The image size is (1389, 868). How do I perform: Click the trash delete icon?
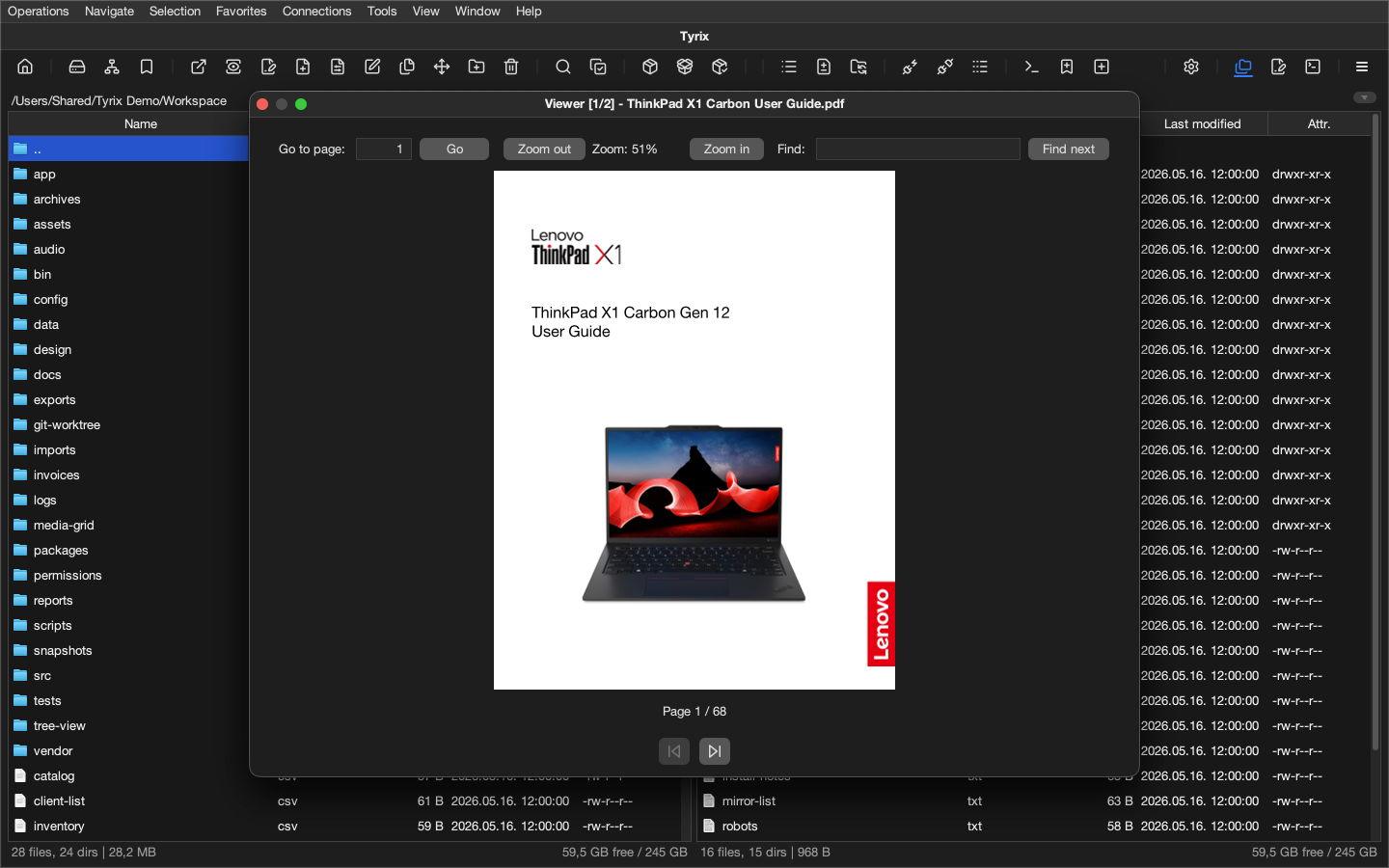(x=511, y=67)
